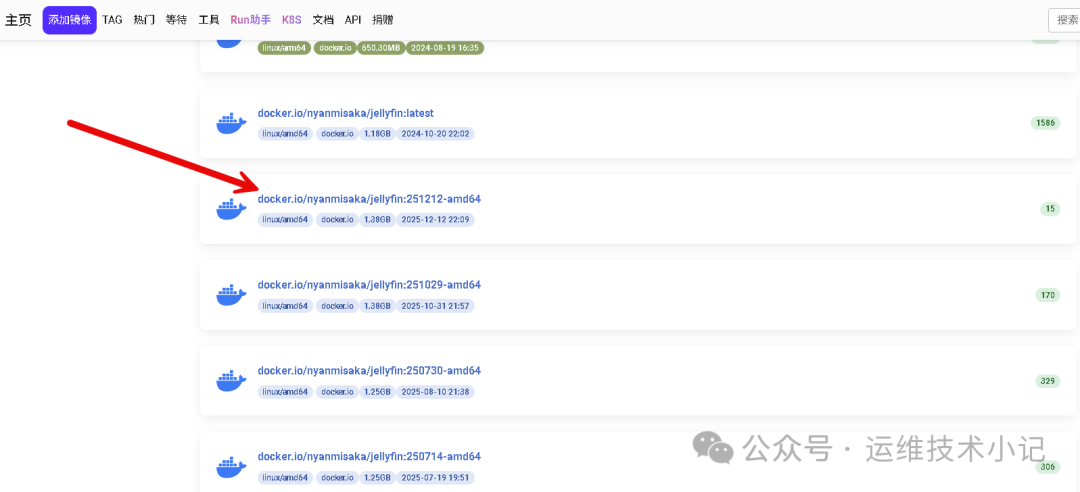Click 1.18GB size badge
The image size is (1080, 492).
click(x=377, y=134)
